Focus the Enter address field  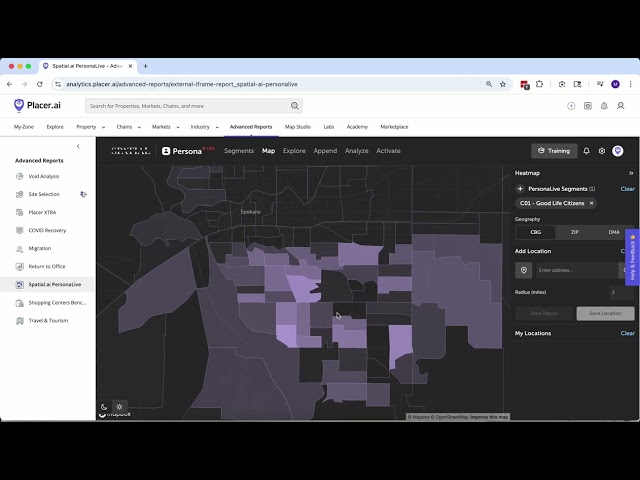[x=576, y=270]
